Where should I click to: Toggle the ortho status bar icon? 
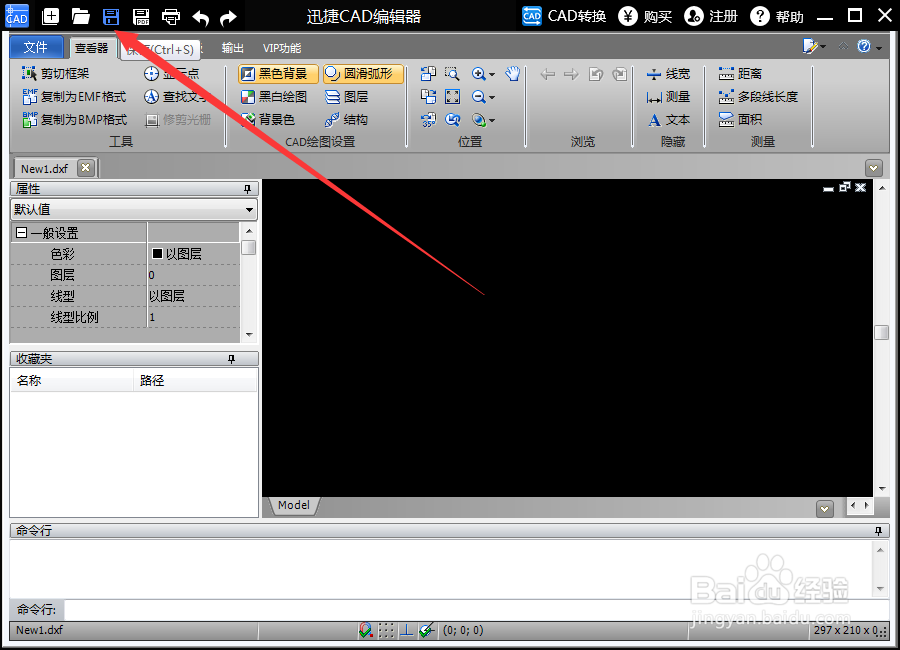point(406,630)
